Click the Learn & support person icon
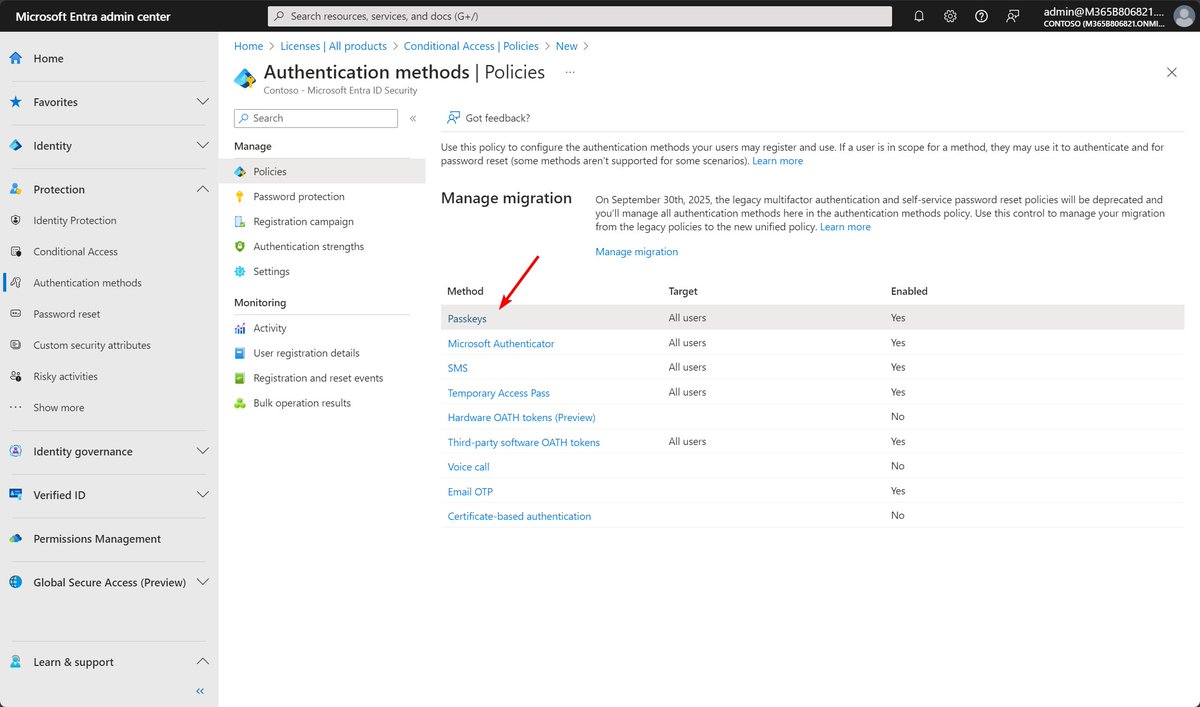Screen dimensions: 1200x707 point(15,662)
